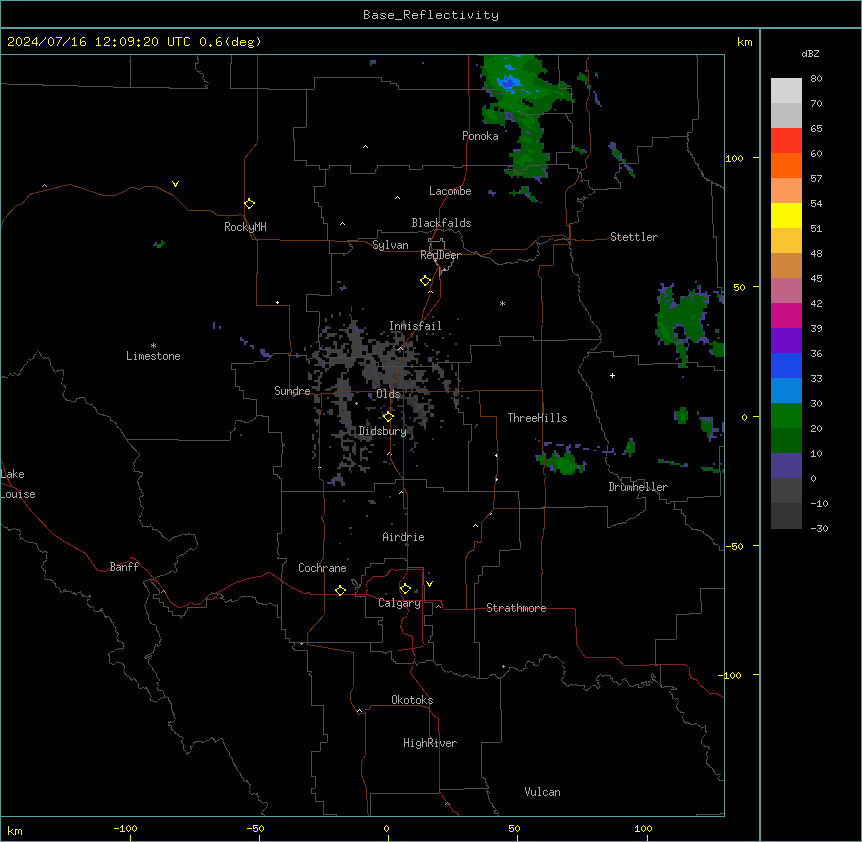Click the asterisk marker above Limestone label
862x842 pixels.
(153, 345)
